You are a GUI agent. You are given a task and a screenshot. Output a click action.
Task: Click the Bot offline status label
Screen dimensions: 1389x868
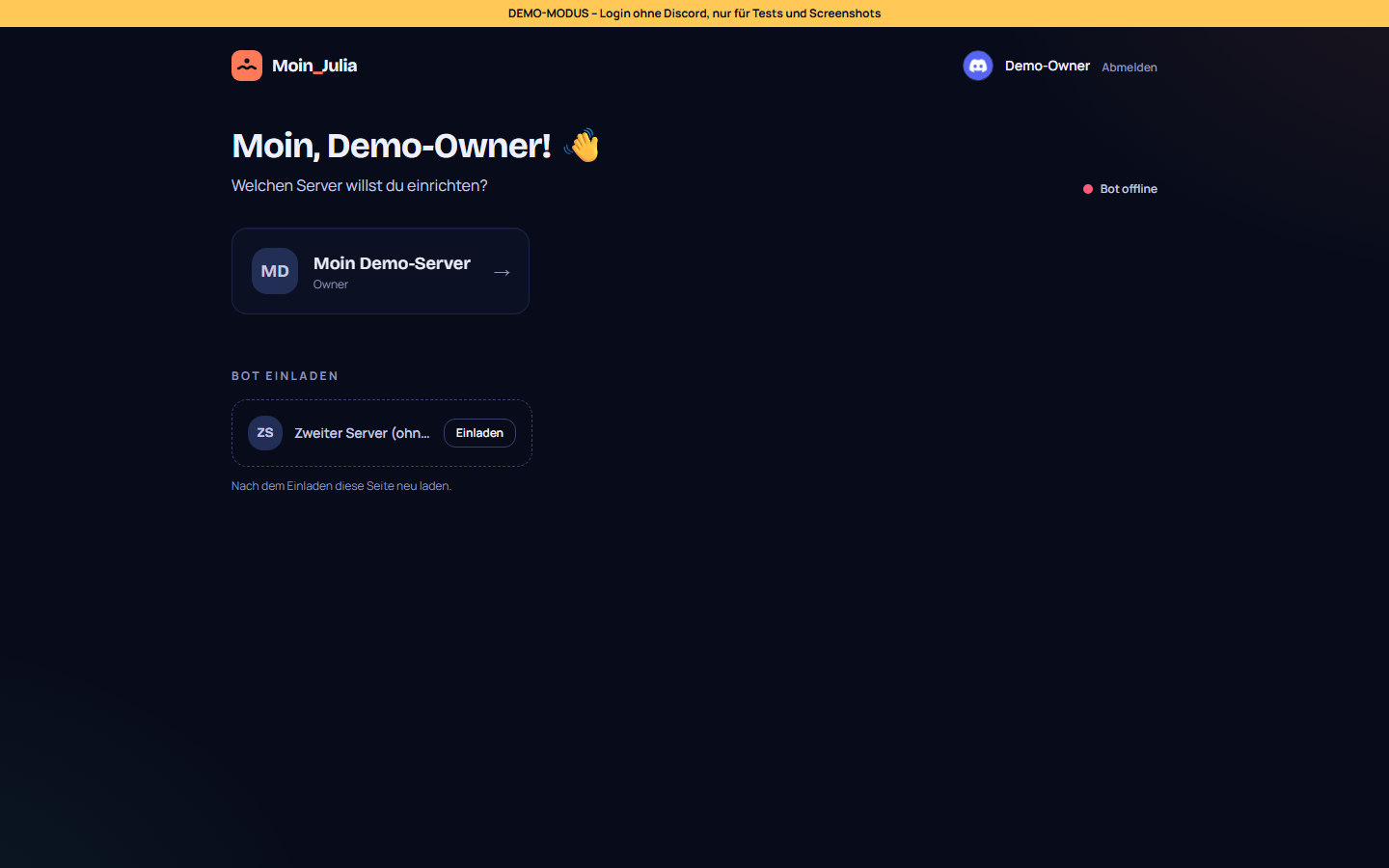click(1129, 189)
